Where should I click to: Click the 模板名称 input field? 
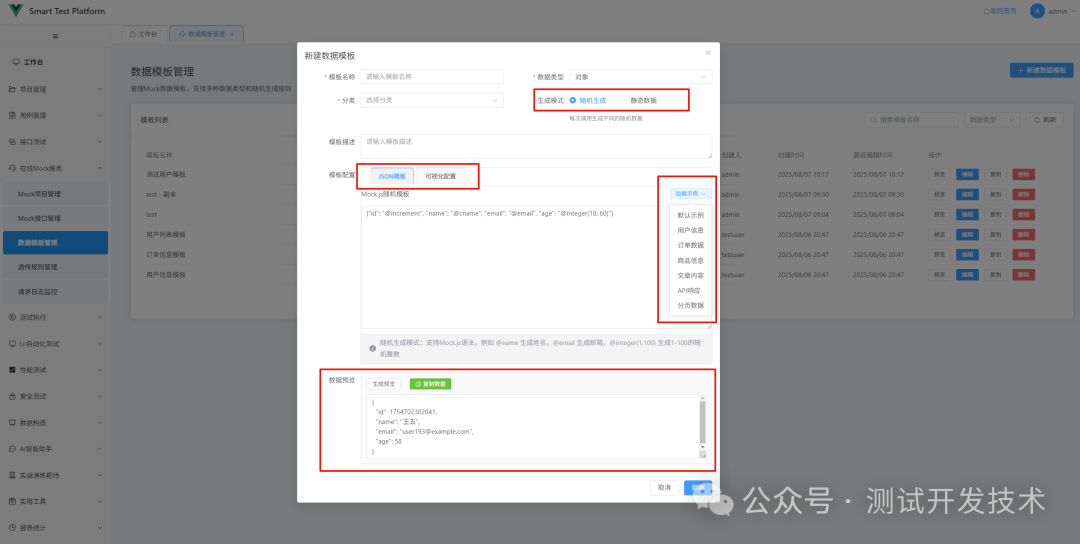(x=432, y=77)
